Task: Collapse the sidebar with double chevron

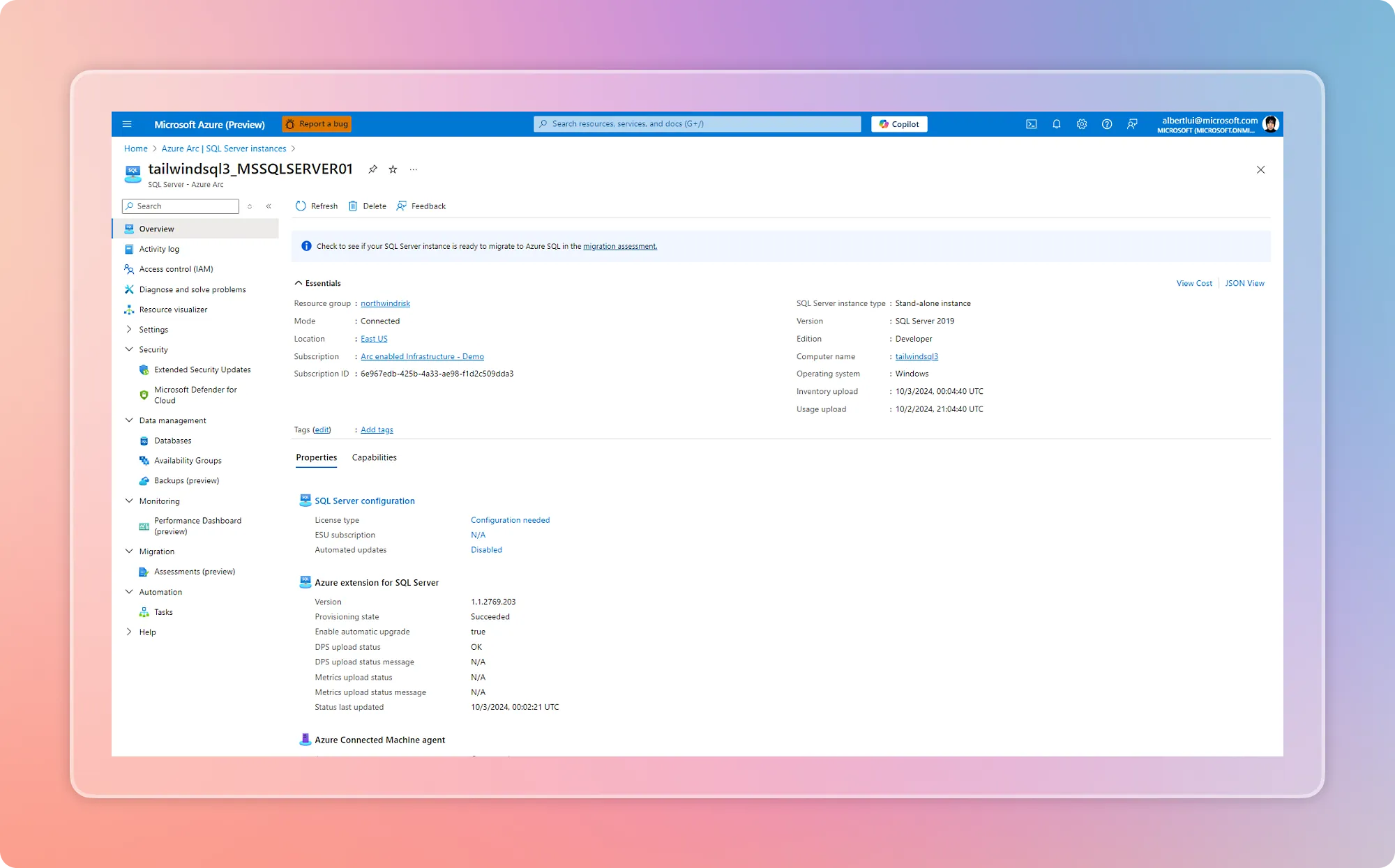Action: coord(269,206)
